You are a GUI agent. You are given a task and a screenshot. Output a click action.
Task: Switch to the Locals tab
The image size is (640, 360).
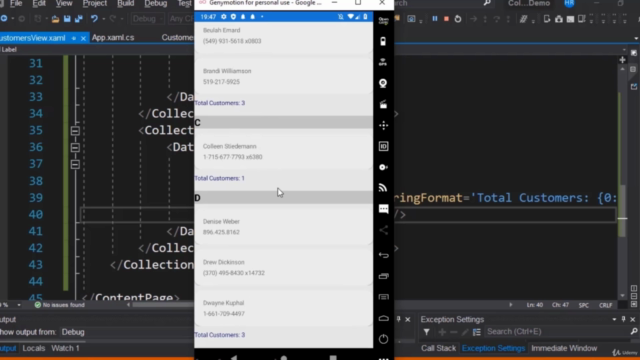point(33,349)
